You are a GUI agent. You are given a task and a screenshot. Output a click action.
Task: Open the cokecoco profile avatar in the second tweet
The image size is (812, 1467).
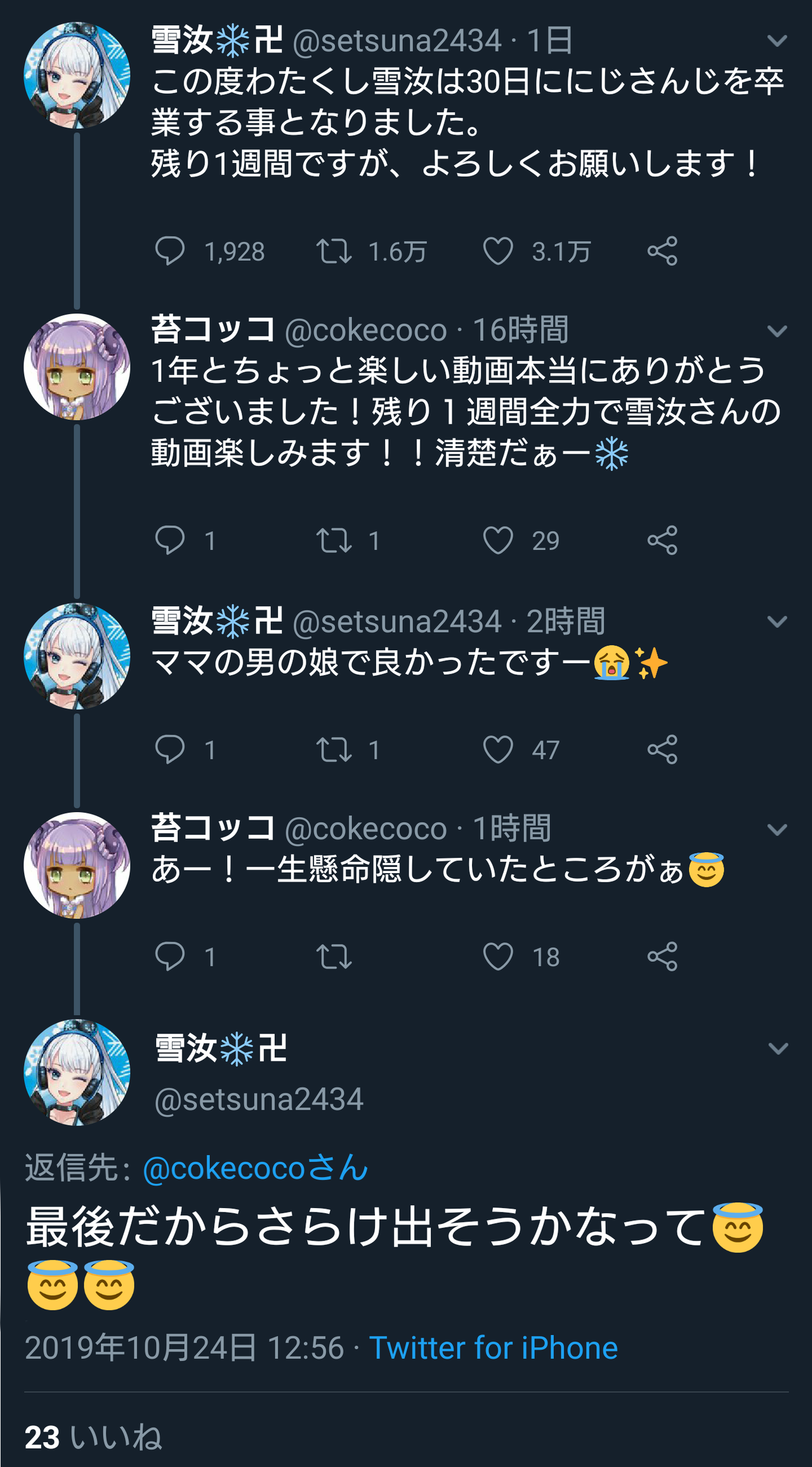pos(77,367)
